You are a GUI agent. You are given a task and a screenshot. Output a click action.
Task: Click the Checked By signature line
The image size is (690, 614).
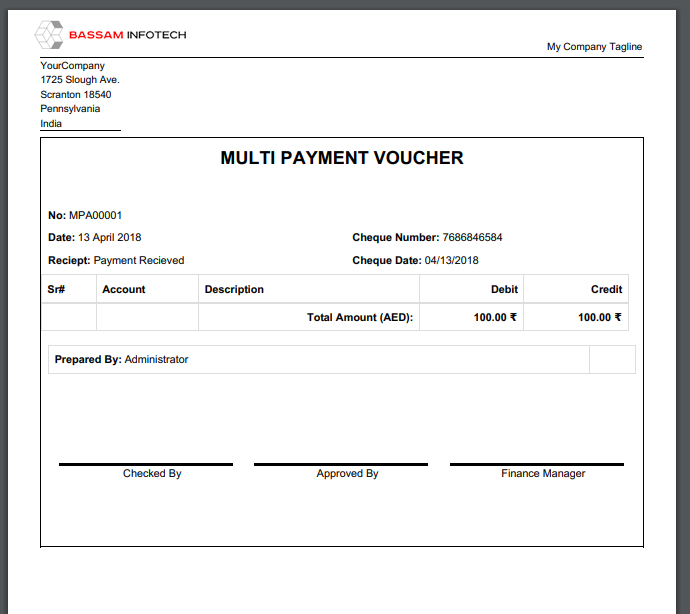click(x=146, y=464)
